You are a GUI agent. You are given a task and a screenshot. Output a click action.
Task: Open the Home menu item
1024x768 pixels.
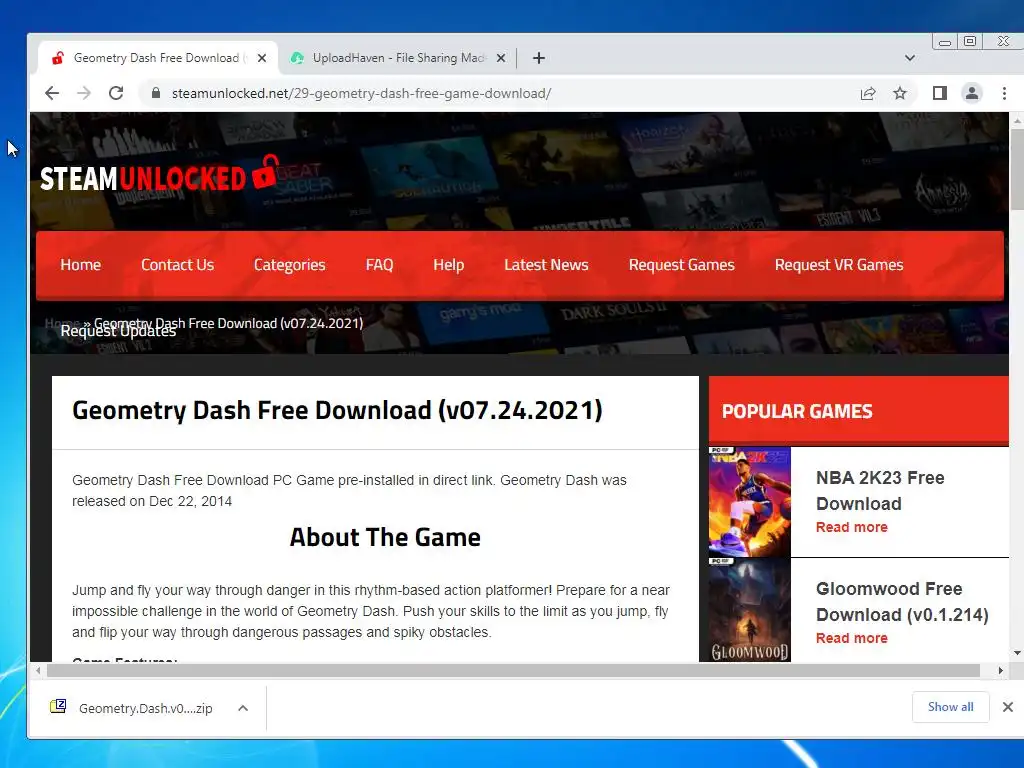(x=80, y=264)
